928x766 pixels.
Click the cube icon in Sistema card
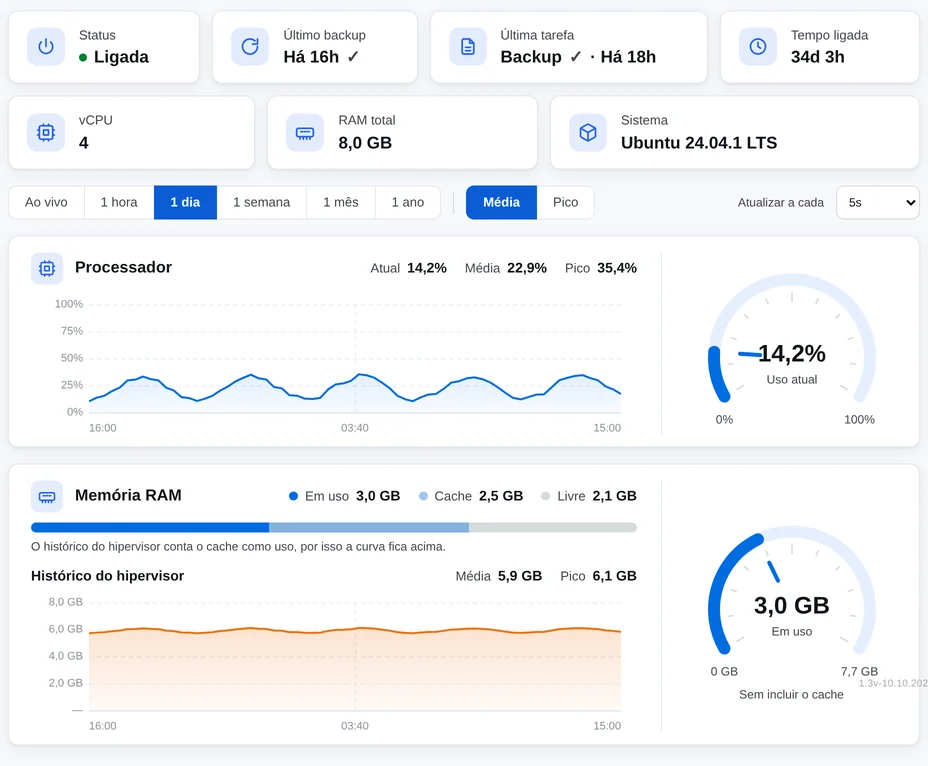point(588,133)
